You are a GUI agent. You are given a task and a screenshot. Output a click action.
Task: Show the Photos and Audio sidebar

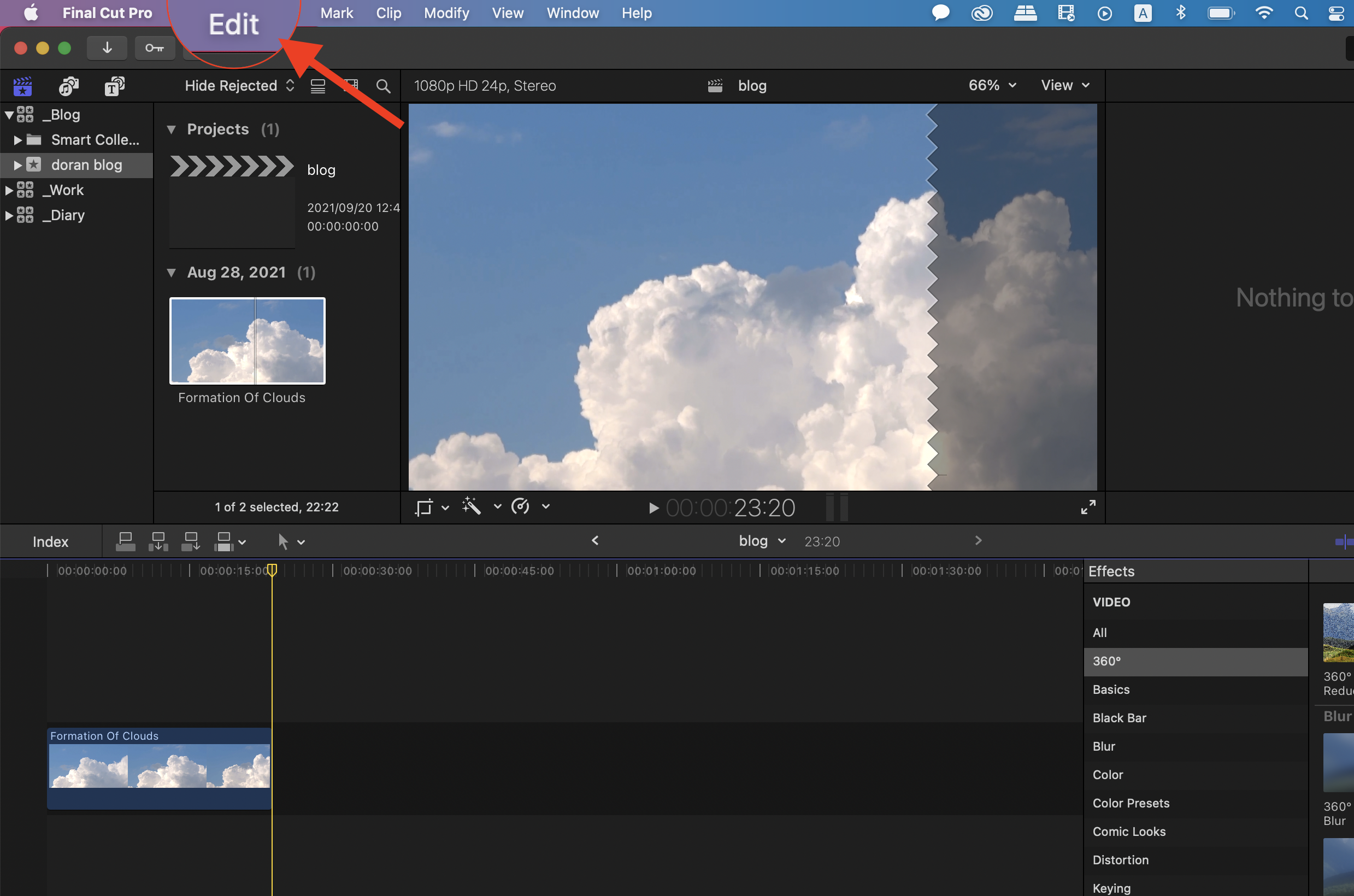69,86
